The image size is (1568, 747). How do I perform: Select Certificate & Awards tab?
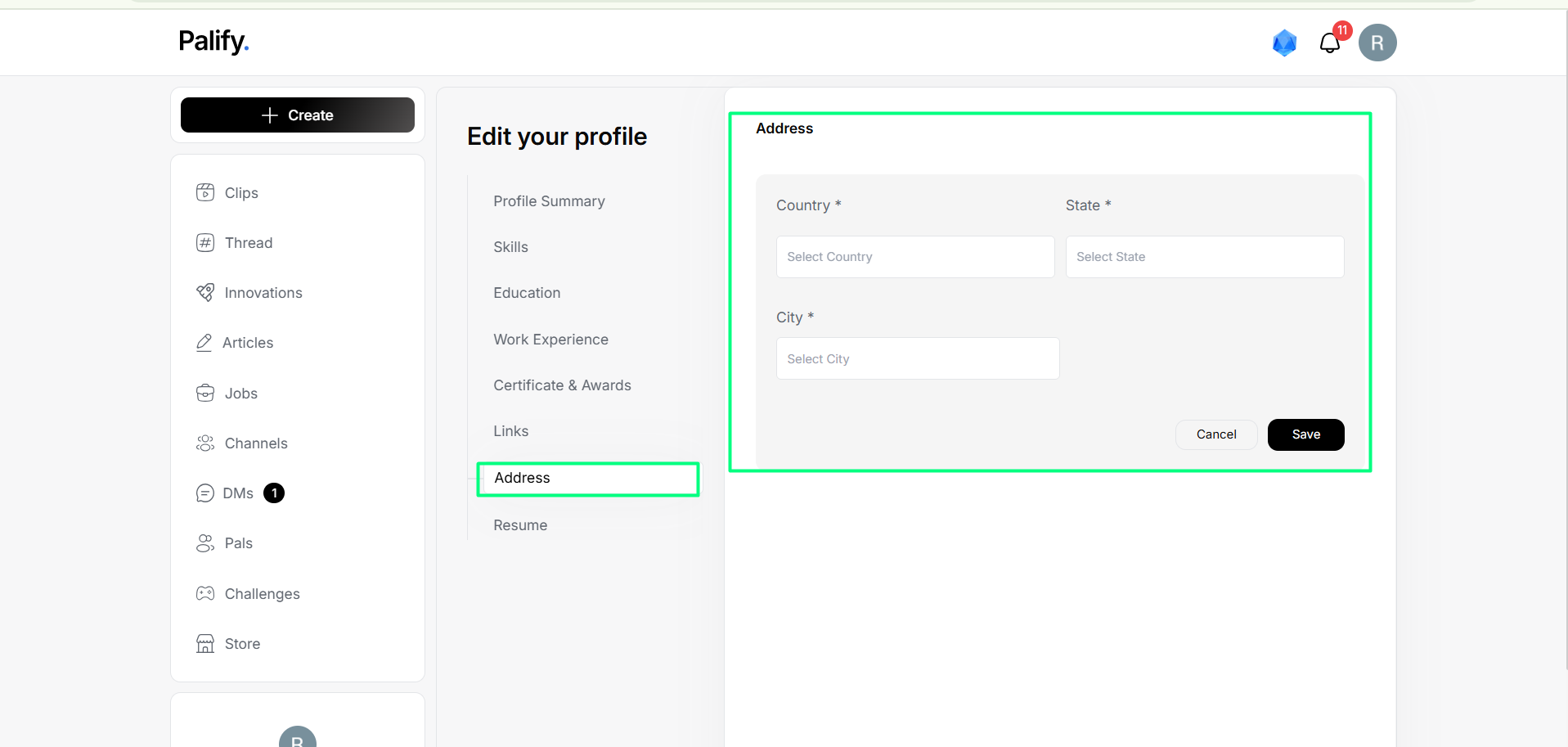tap(562, 385)
